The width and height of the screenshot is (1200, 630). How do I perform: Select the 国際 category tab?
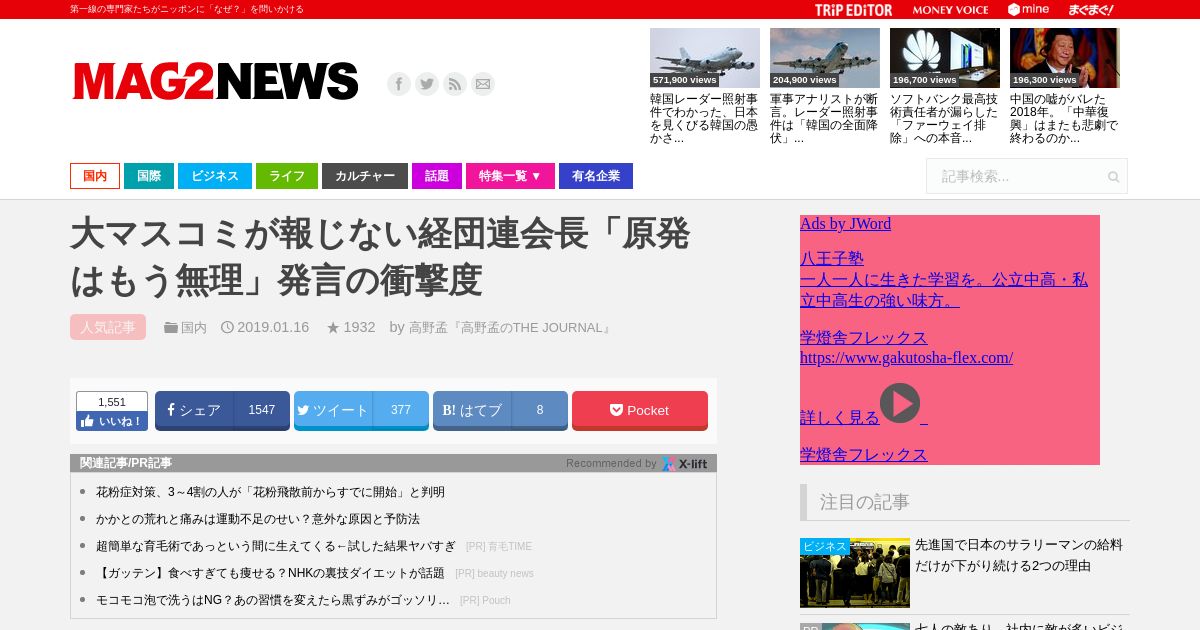point(149,176)
